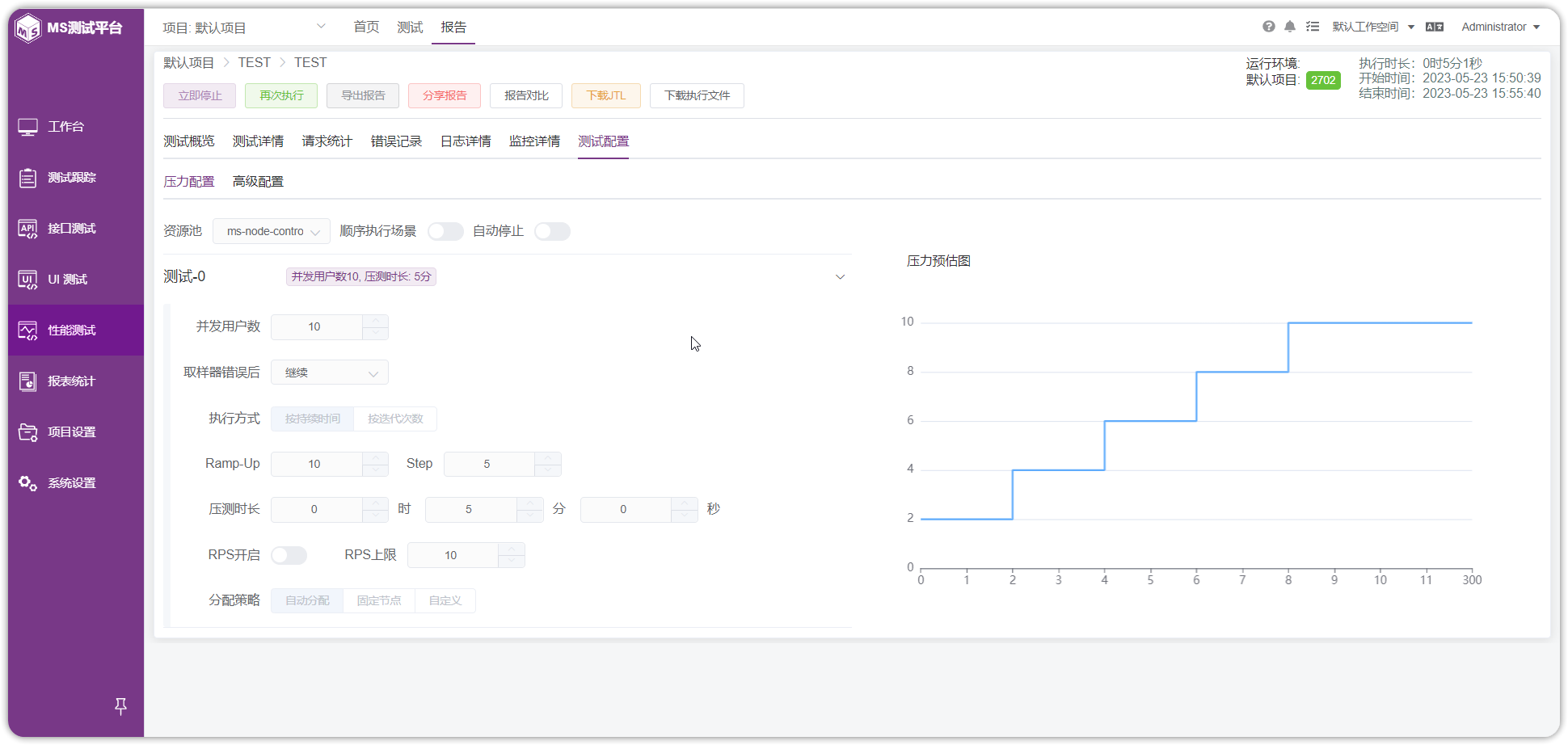Open the 默认工作空间 workspace dropdown
The width and height of the screenshot is (1568, 745).
click(x=1373, y=27)
